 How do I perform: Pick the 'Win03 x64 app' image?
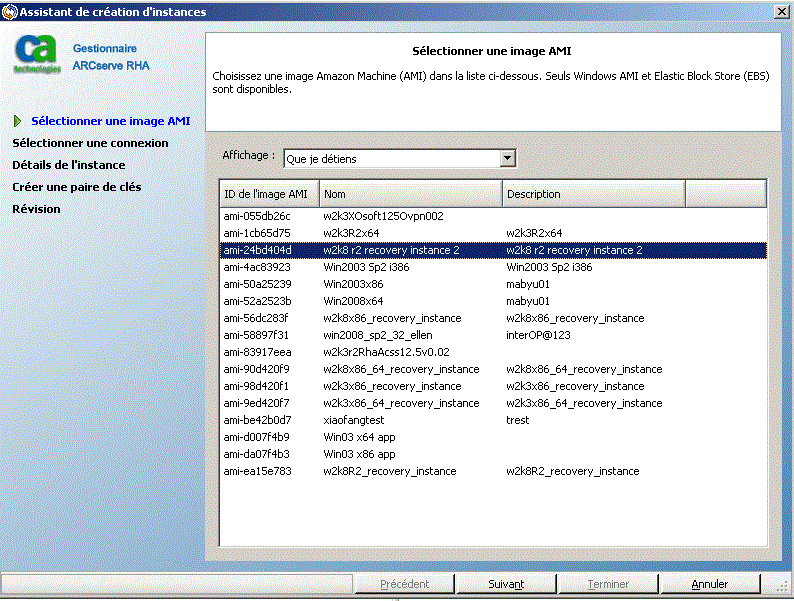361,437
